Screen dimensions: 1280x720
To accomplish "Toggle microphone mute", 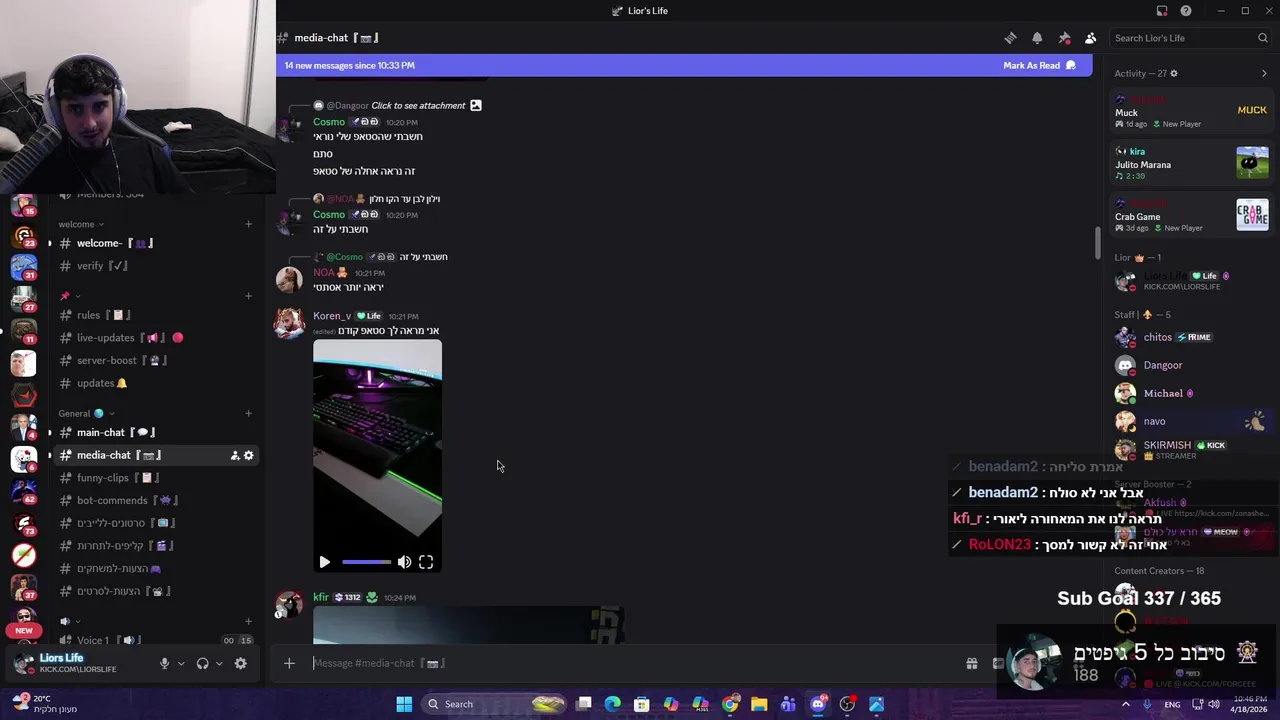I will pyautogui.click(x=164, y=663).
